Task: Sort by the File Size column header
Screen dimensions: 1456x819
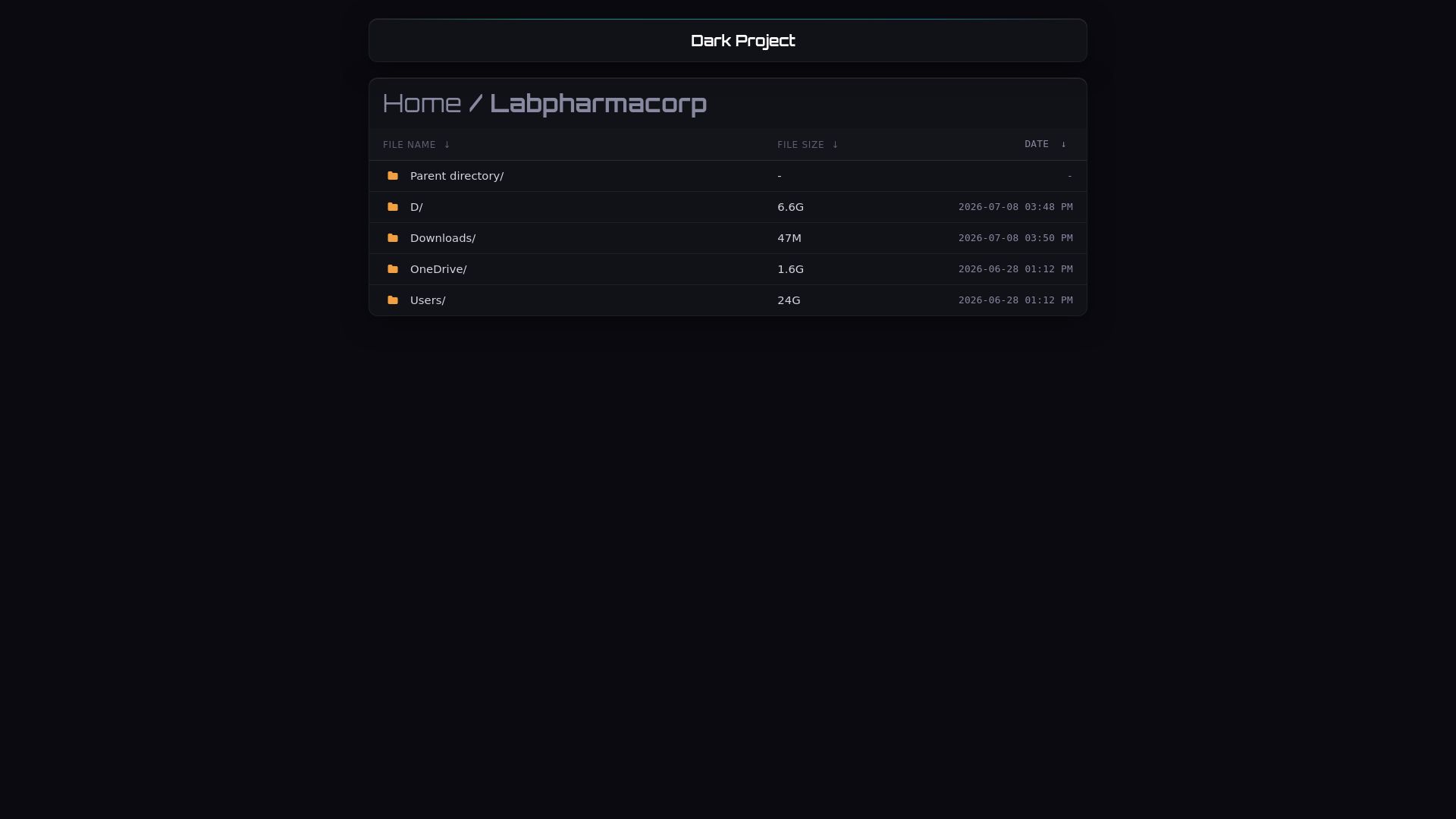Action: pyautogui.click(x=800, y=145)
